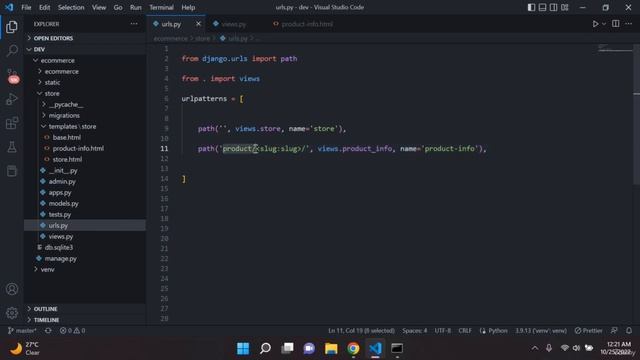Switch to the views.py tab
This screenshot has width=640, height=360.
pyautogui.click(x=234, y=24)
